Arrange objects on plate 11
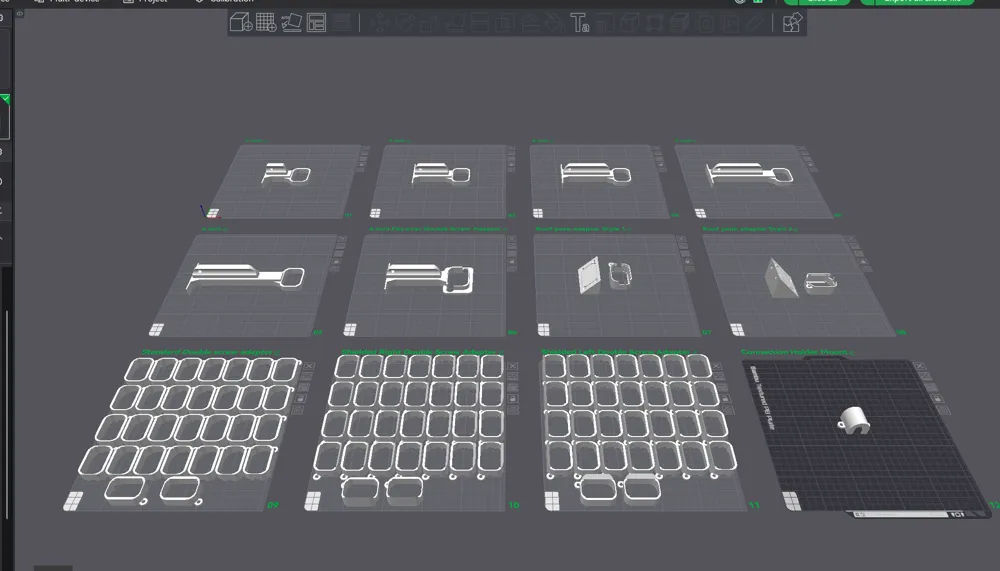Viewport: 1000px width, 571px height. (722, 388)
